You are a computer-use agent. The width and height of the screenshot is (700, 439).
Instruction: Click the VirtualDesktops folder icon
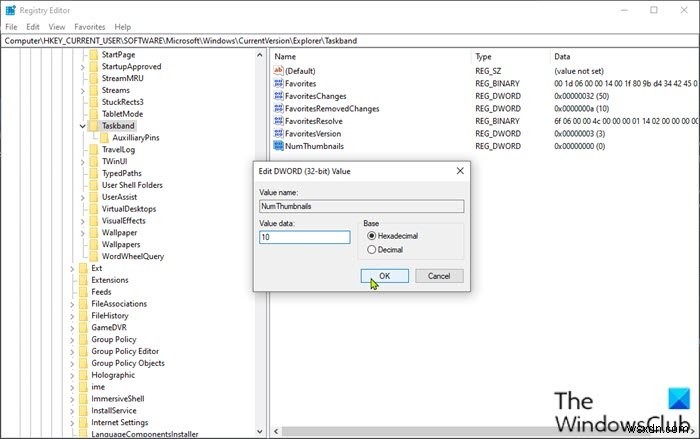point(93,209)
